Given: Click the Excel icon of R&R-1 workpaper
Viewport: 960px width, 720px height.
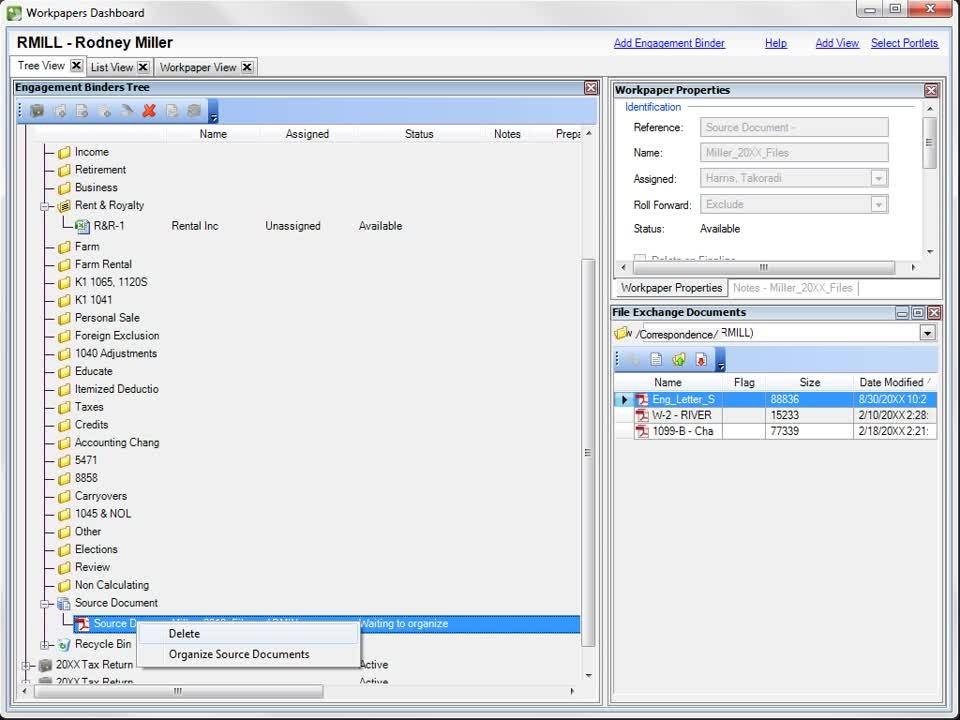Looking at the screenshot, I should pos(83,226).
